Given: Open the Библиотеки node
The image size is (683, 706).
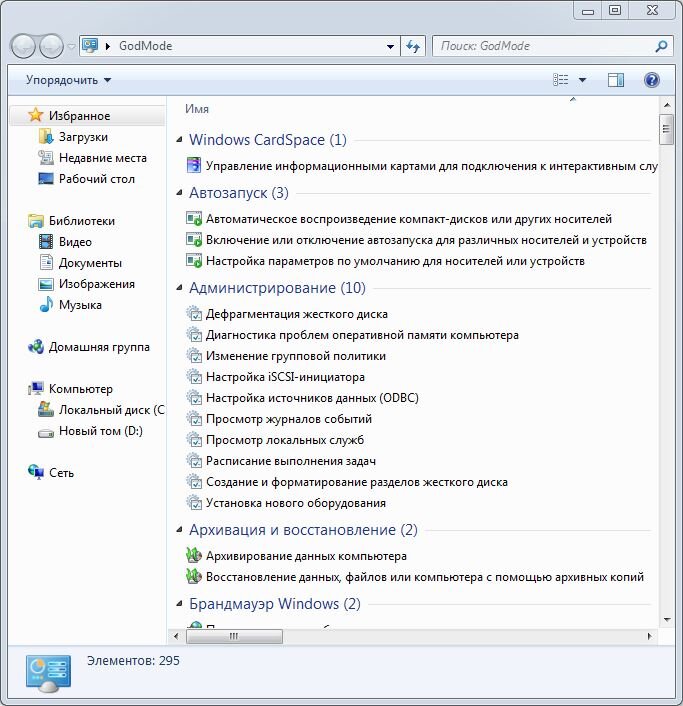Looking at the screenshot, I should coord(82,221).
